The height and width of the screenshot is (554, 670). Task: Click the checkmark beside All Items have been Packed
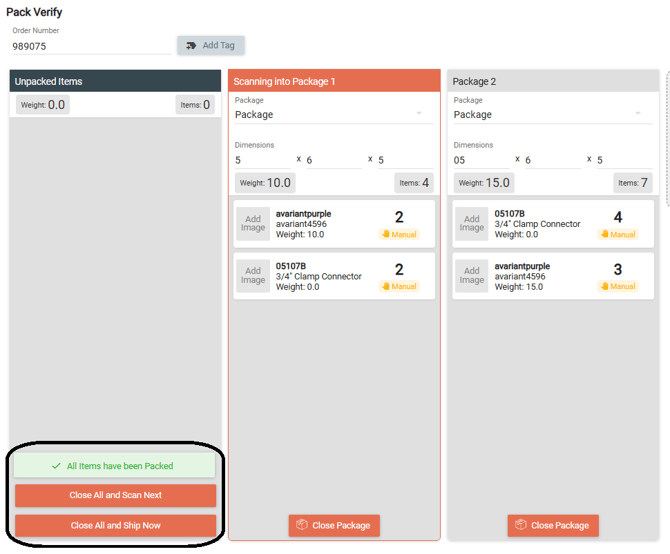(x=56, y=466)
